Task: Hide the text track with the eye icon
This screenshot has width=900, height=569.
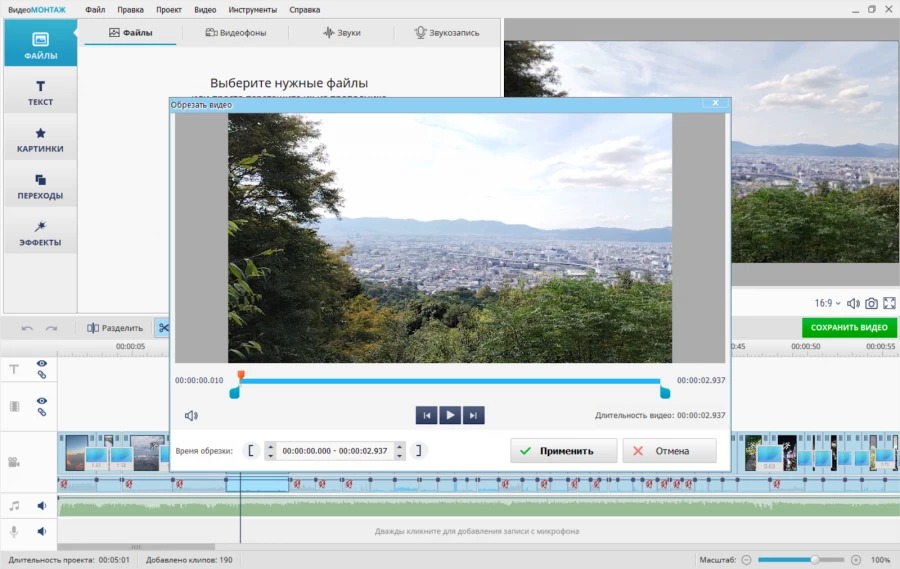Action: point(42,363)
